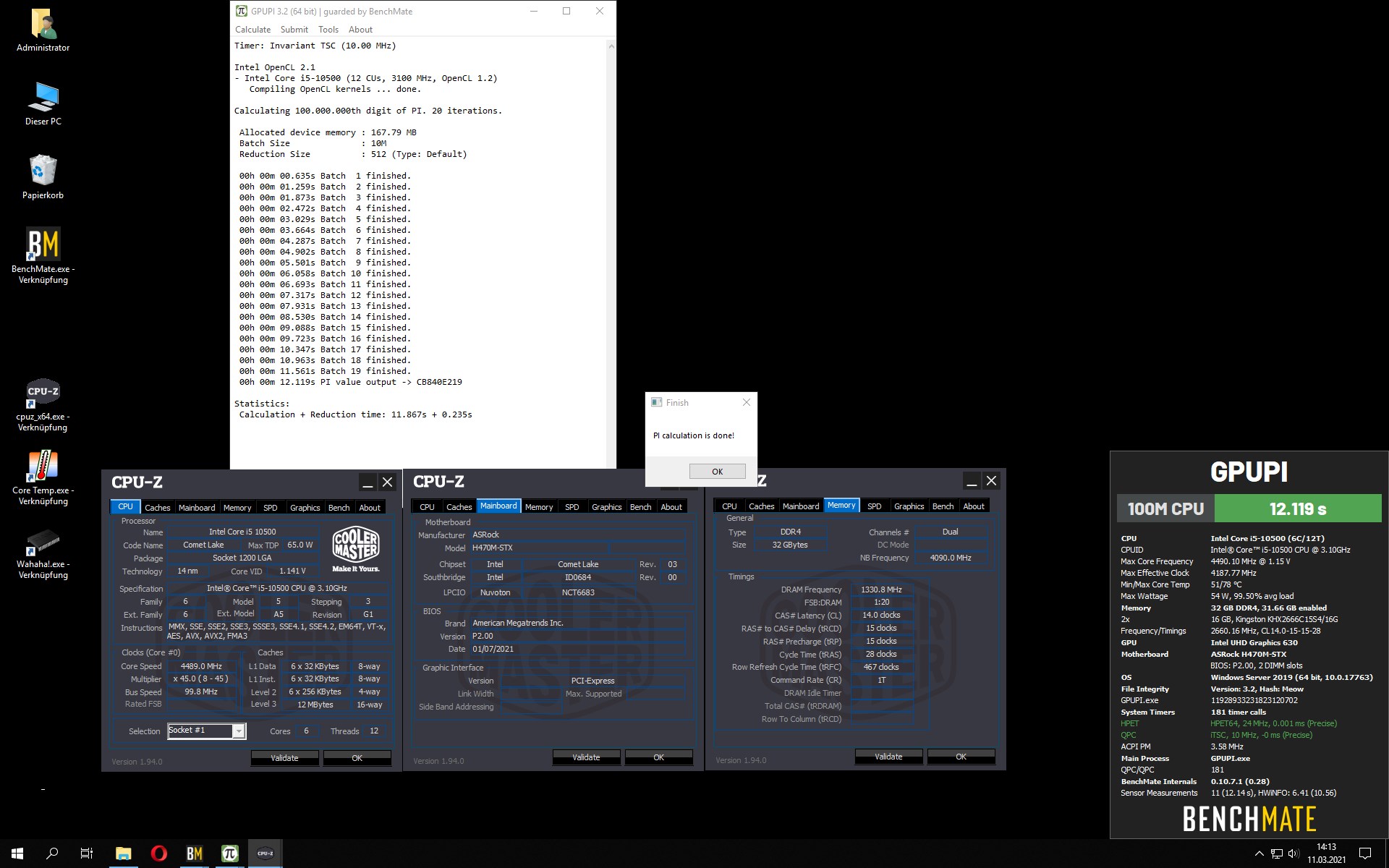Click the scroll-up arrow in GPUPI log
This screenshot has width=1389, height=868.
[x=611, y=46]
